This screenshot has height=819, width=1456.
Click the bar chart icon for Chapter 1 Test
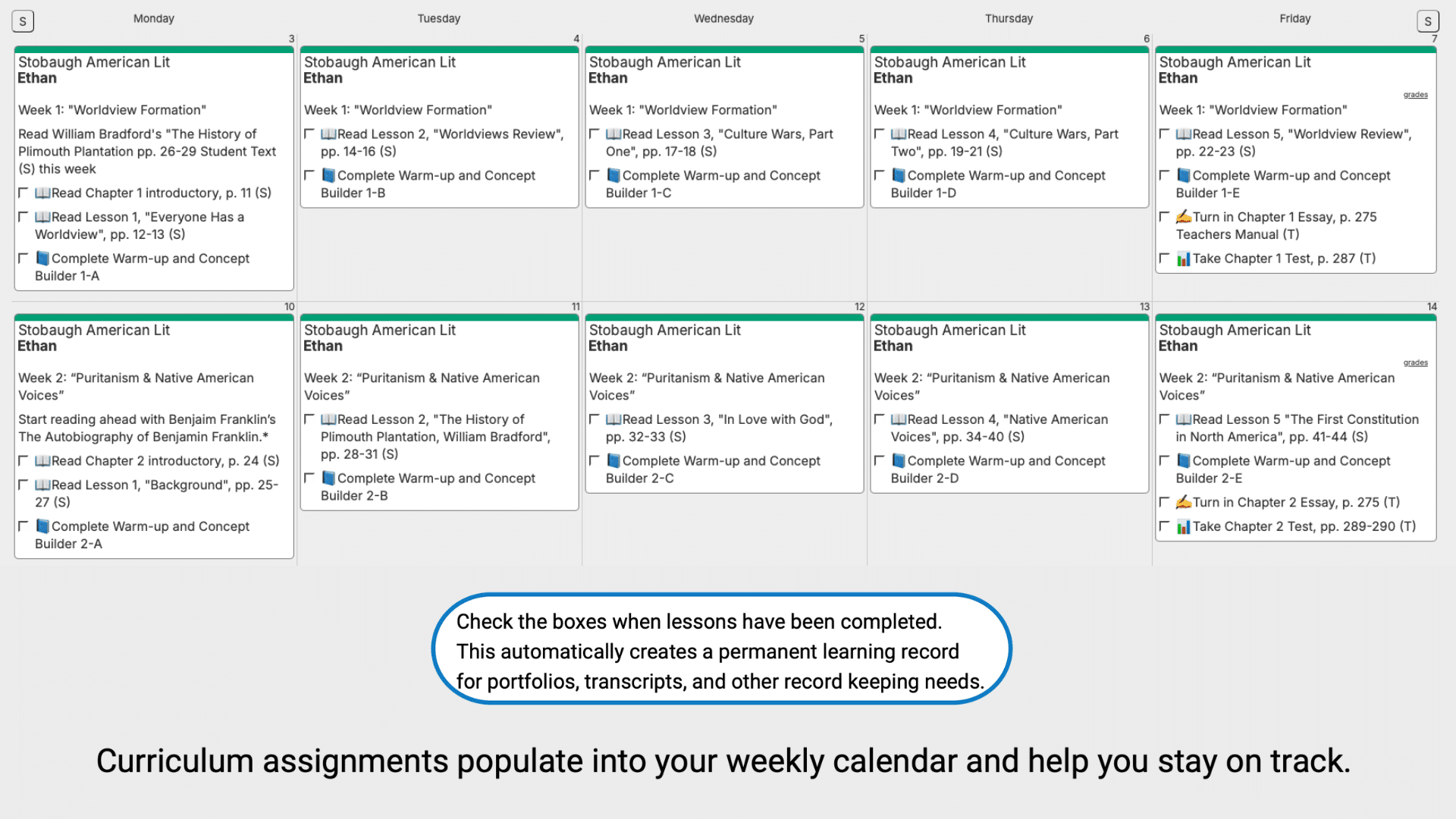point(1183,259)
